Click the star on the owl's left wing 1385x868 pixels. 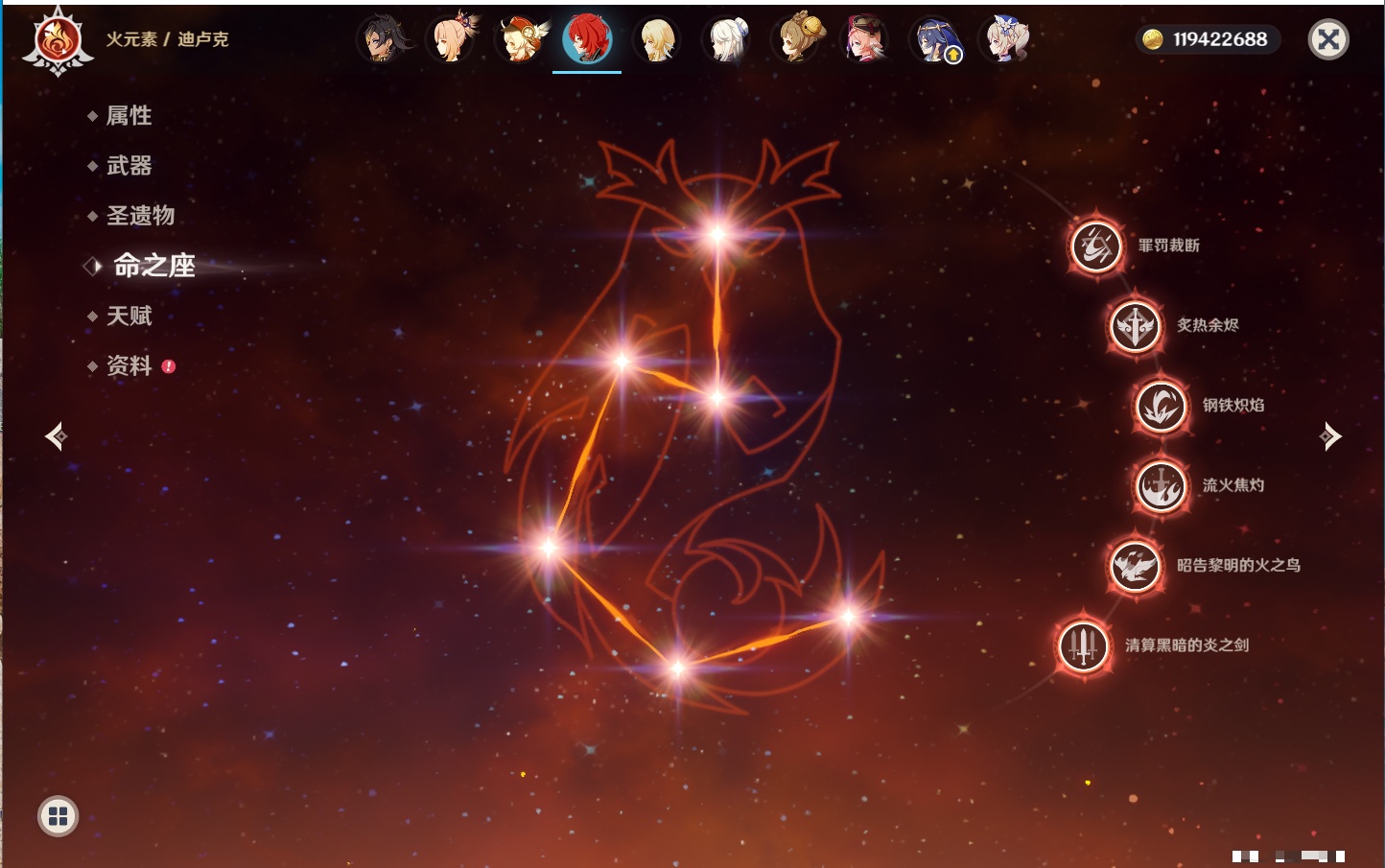(622, 362)
